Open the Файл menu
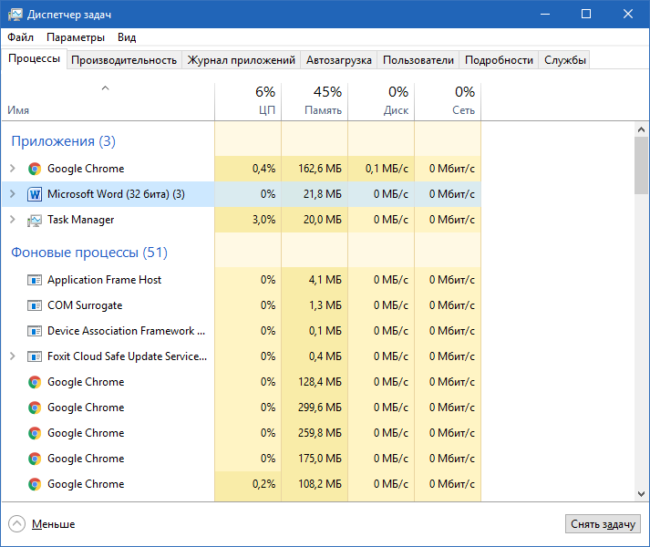650x547 pixels. (x=20, y=37)
